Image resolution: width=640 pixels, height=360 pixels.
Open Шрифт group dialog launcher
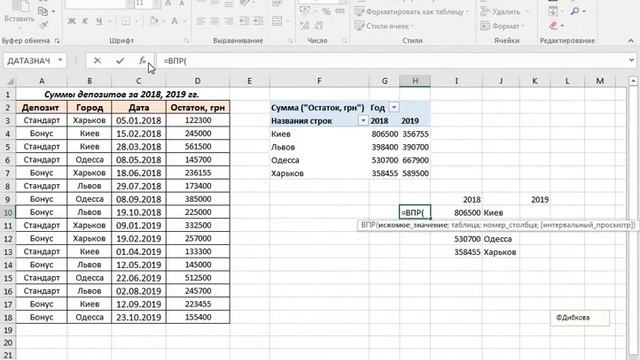(x=187, y=41)
